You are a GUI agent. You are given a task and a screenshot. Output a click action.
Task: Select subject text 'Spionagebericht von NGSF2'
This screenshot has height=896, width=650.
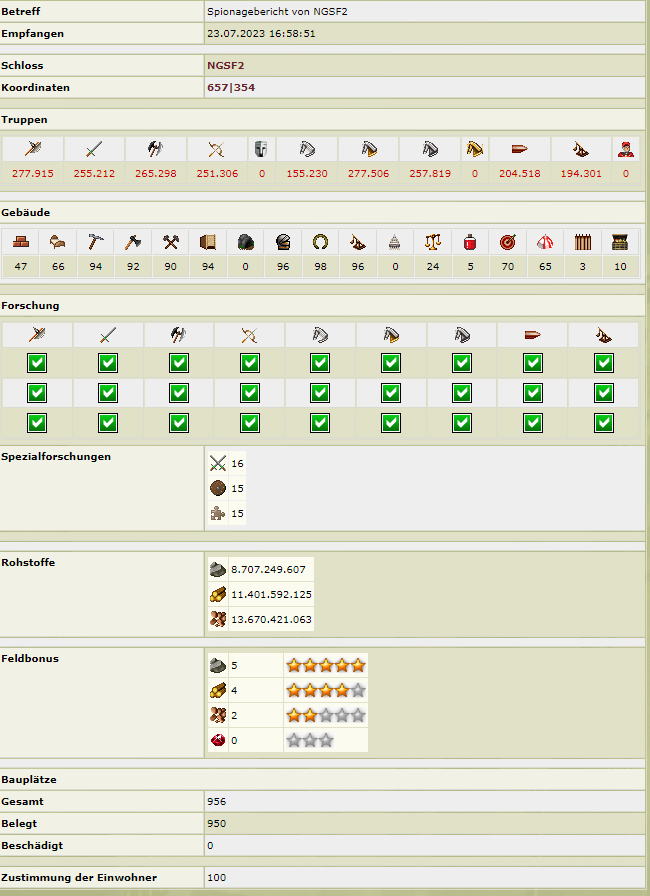pyautogui.click(x=277, y=11)
